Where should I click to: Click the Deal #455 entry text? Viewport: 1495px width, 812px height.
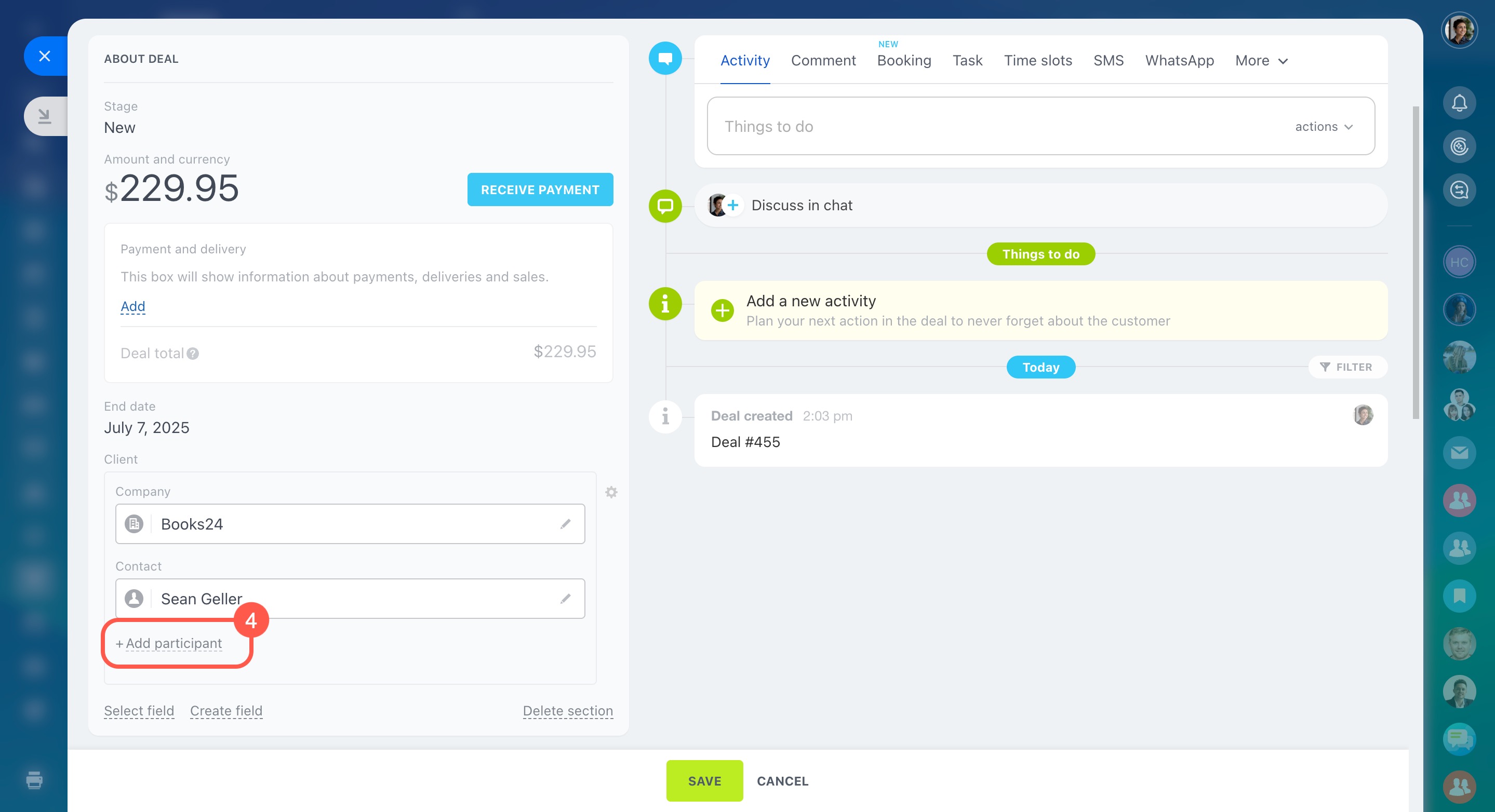745,442
